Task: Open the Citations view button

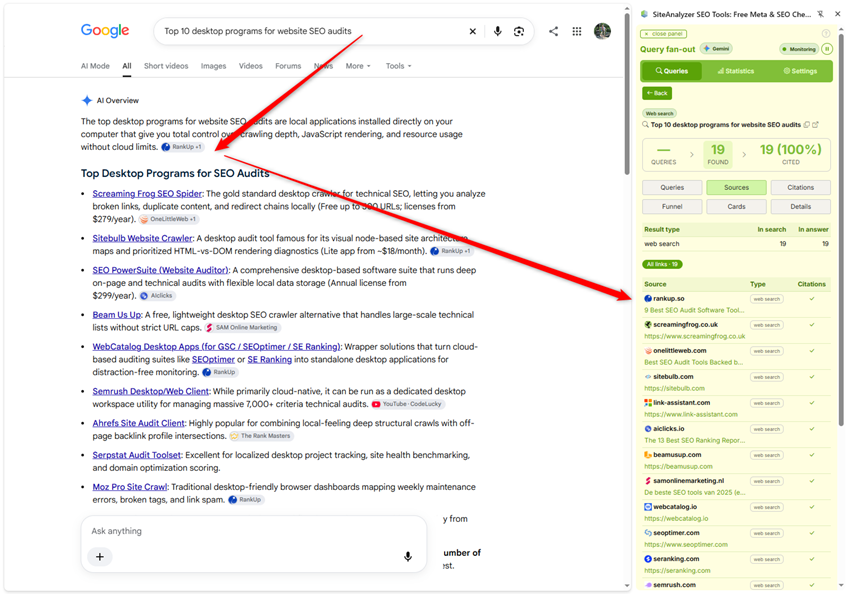Action: 801,188
